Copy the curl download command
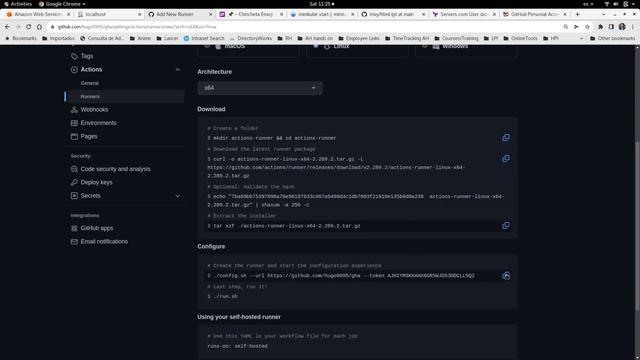Viewport: 640px width, 360px height. tap(506, 159)
